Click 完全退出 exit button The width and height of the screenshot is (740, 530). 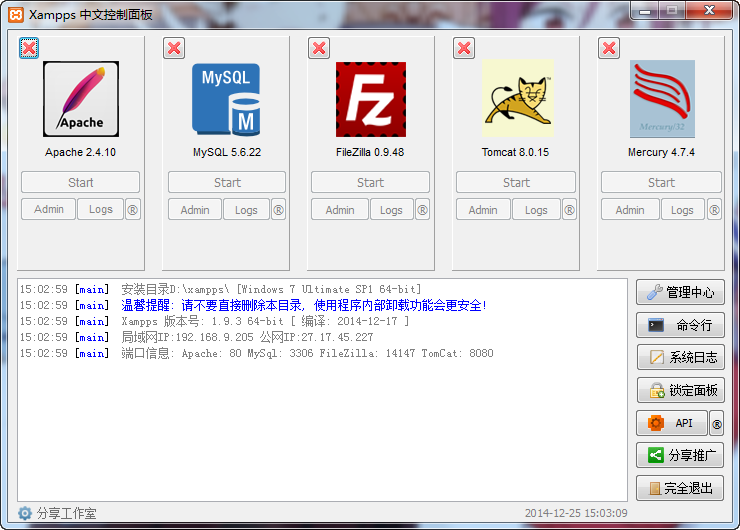(680, 488)
